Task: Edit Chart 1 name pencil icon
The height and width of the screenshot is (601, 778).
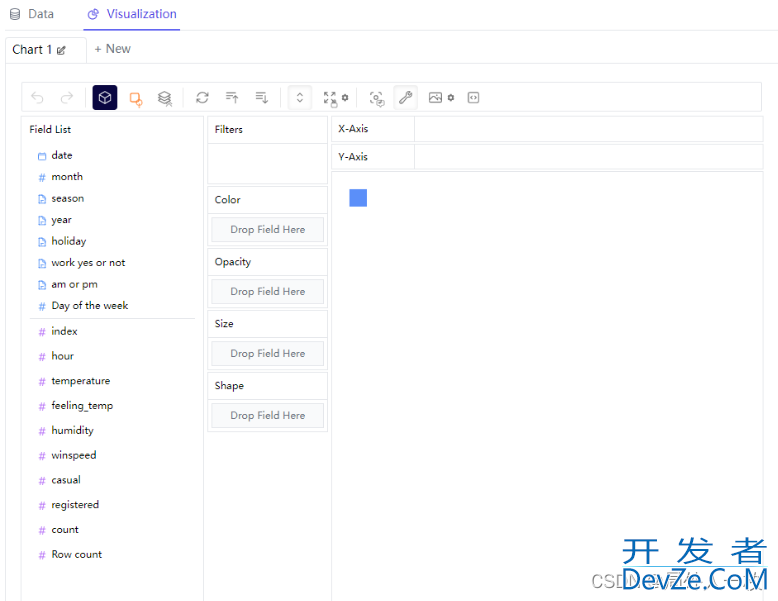Action: coord(61,50)
